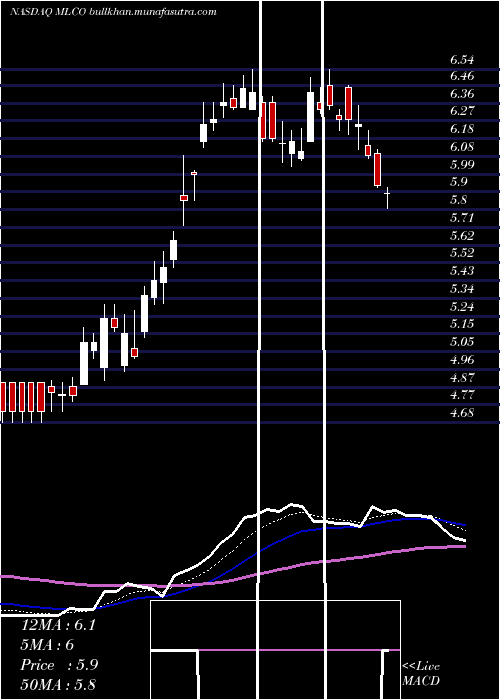Click the <<Live MACD label
The image size is (500, 700).
point(421,673)
